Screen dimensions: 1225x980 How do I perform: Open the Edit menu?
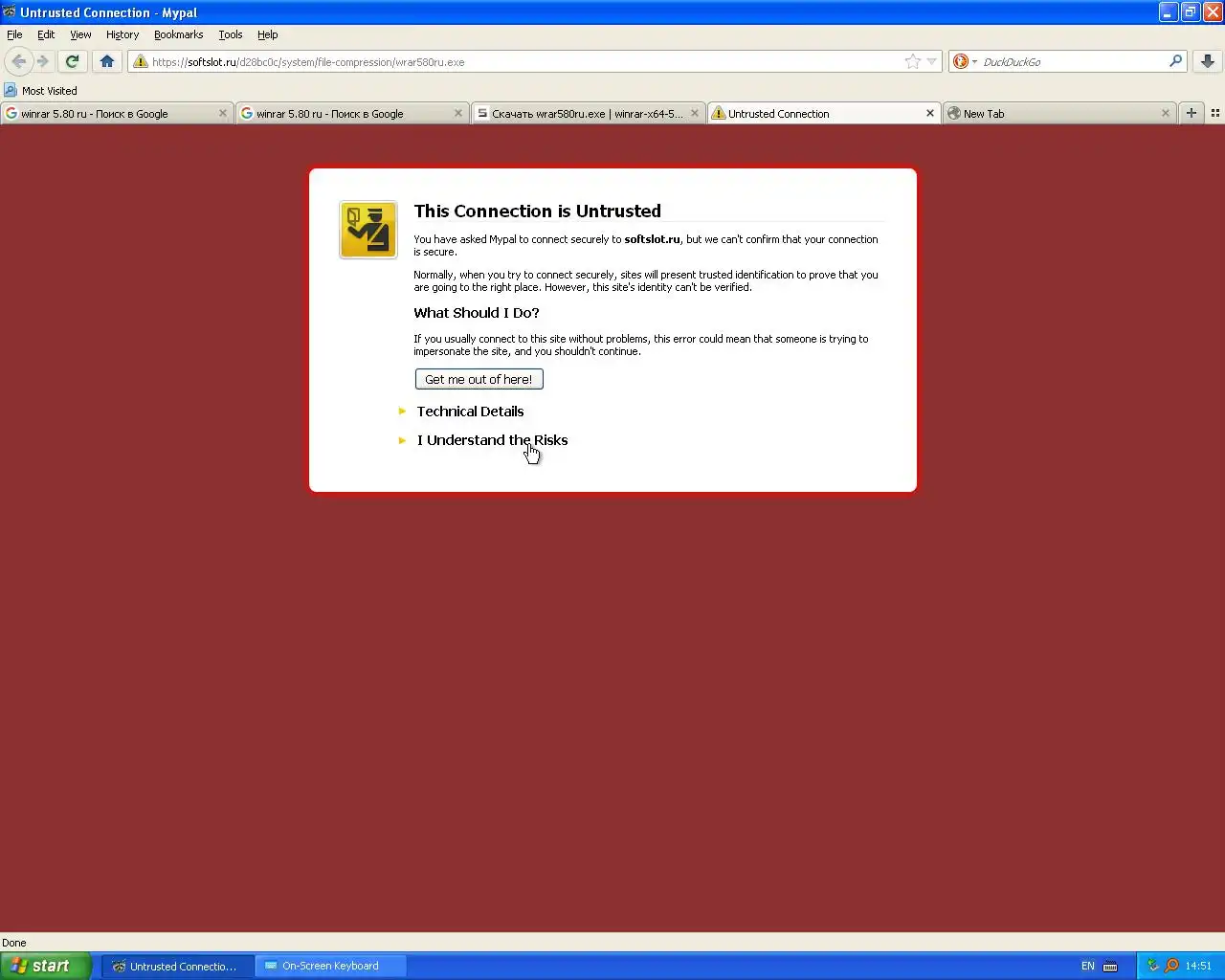click(x=46, y=34)
